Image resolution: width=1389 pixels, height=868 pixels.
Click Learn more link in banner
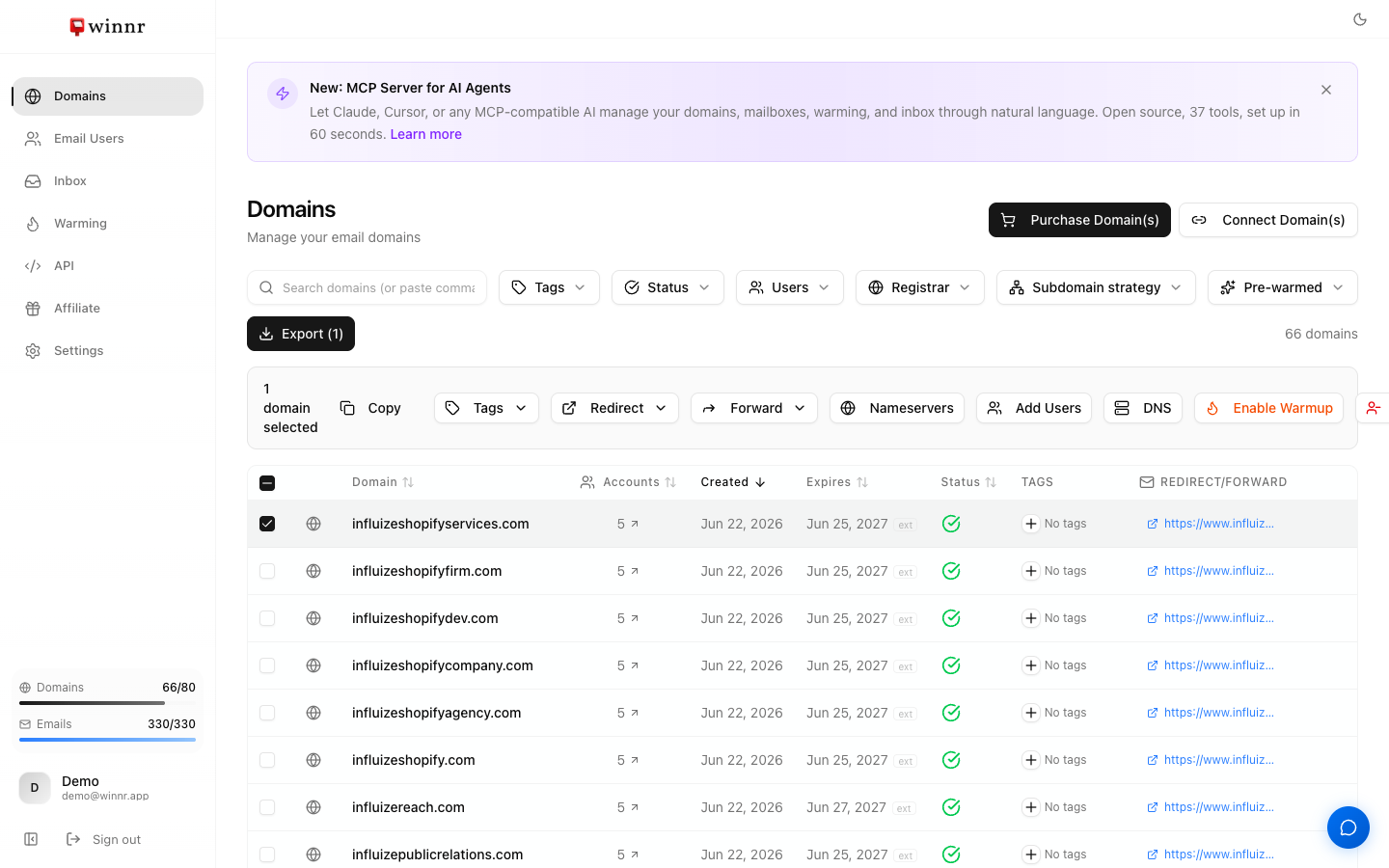425,134
